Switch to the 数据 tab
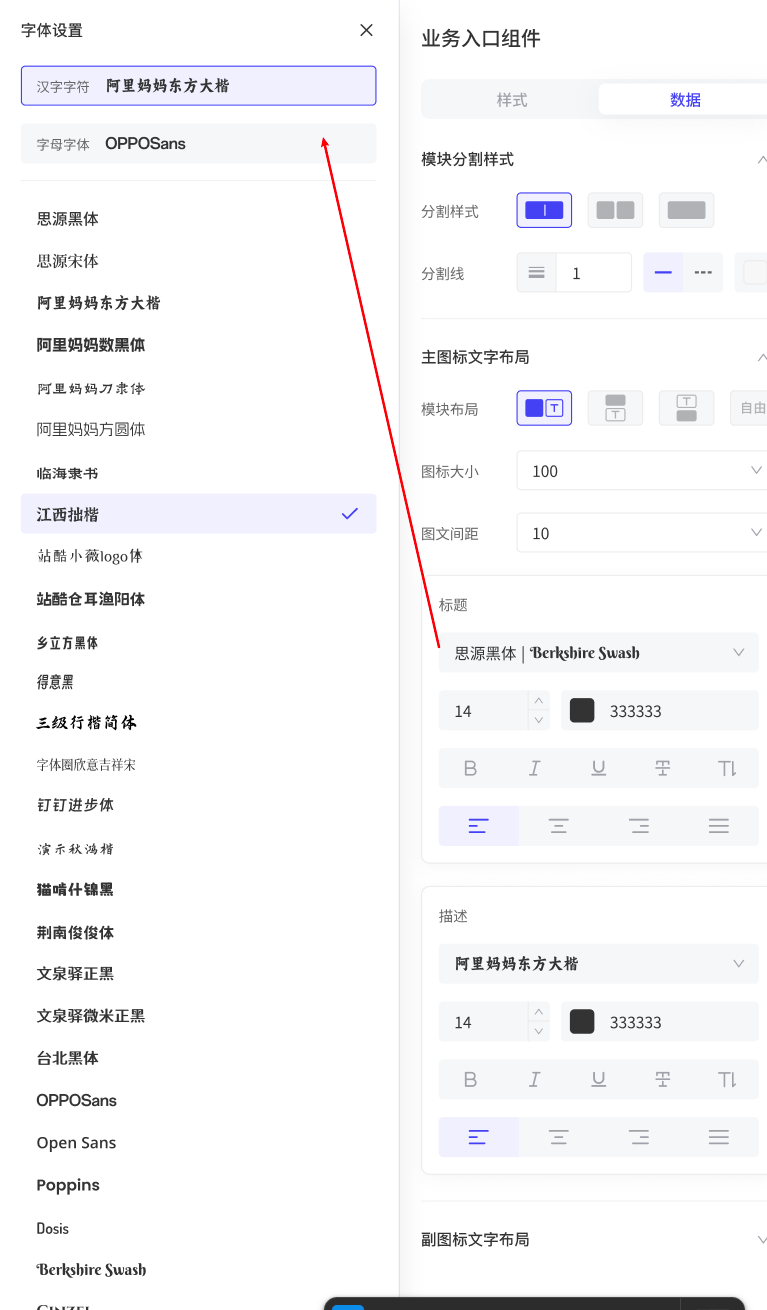 coord(685,100)
